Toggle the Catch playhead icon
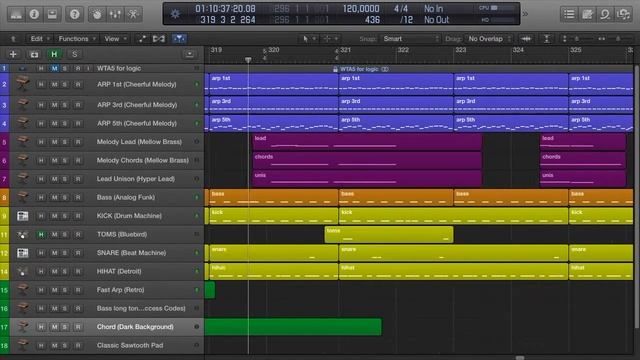This screenshot has width=640, height=360. pyautogui.click(x=179, y=38)
